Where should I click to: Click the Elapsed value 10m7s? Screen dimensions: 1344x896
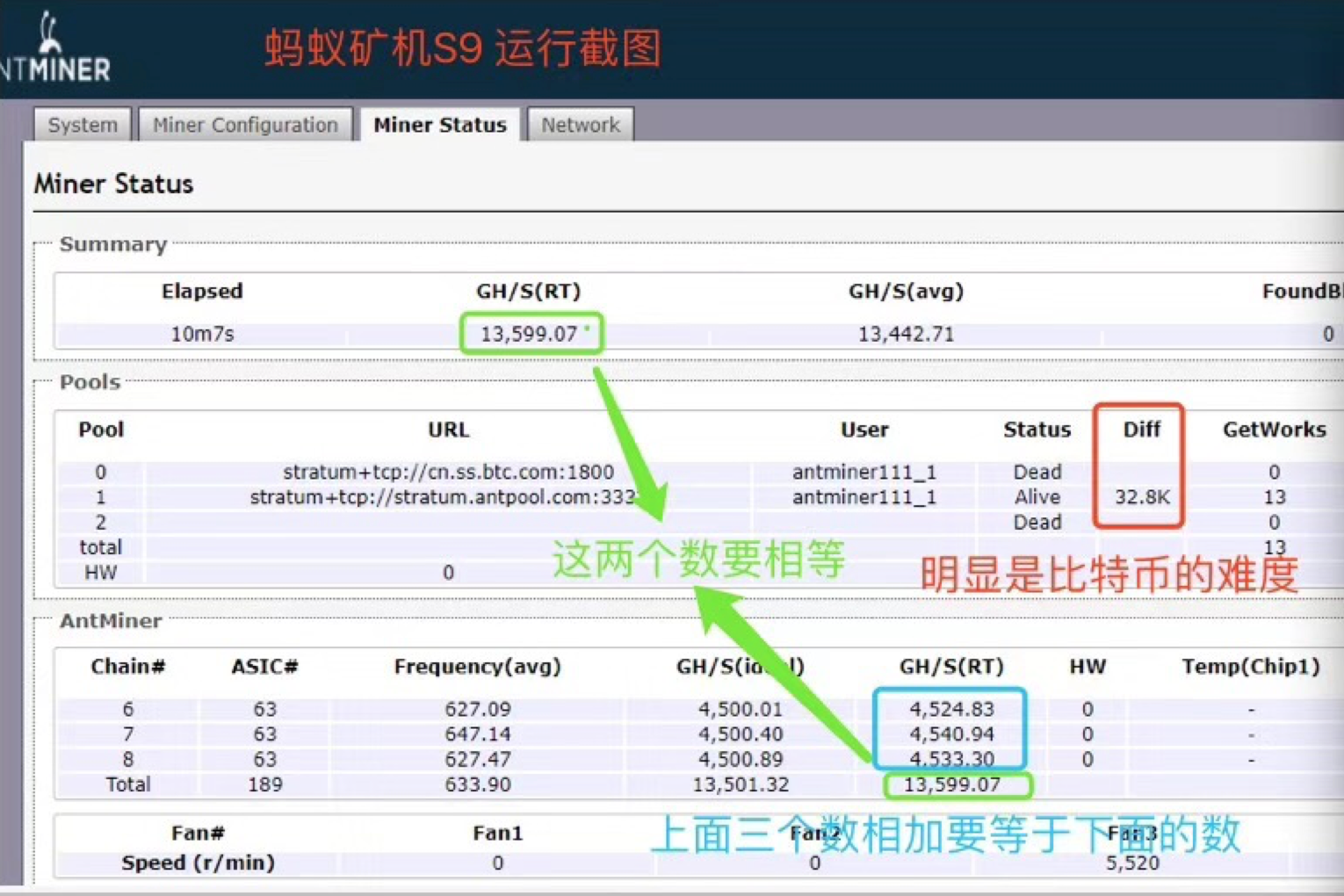[202, 334]
